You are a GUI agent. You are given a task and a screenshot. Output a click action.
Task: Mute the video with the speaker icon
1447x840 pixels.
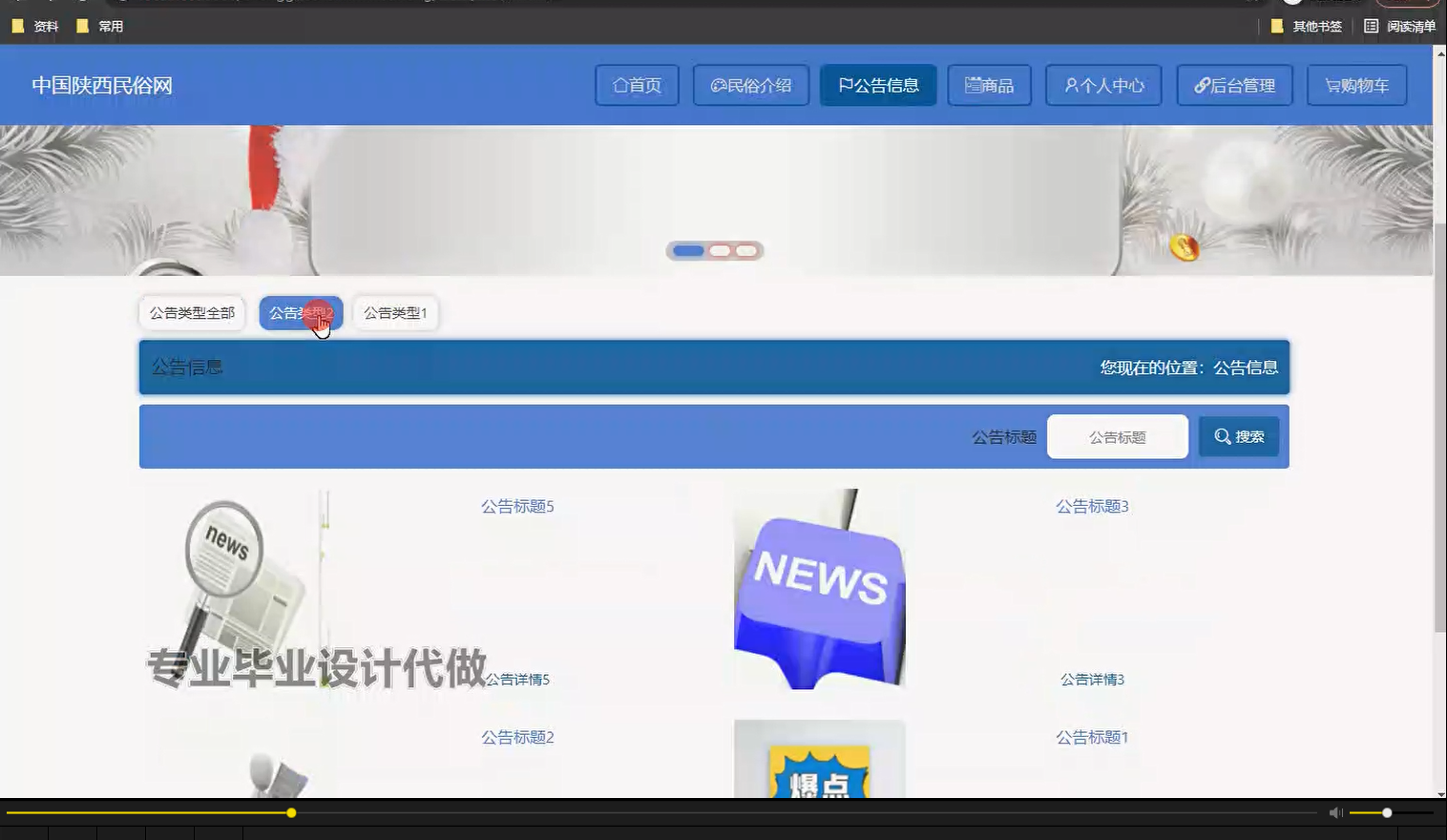(x=1334, y=812)
